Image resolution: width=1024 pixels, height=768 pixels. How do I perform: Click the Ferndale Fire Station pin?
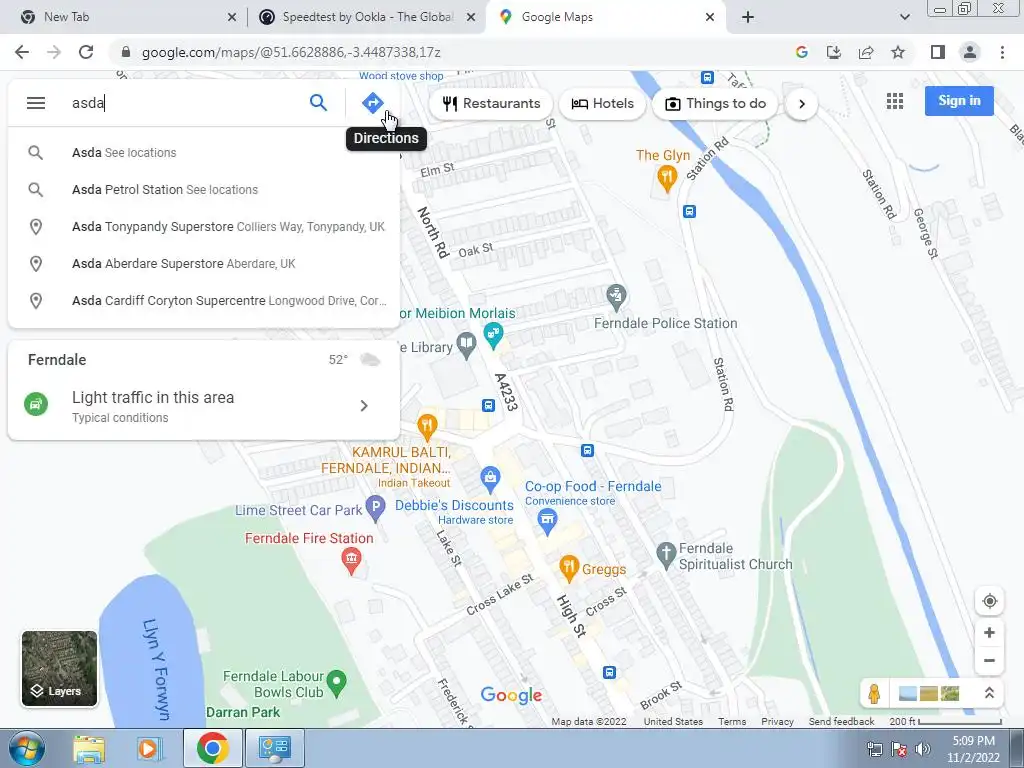tap(351, 561)
